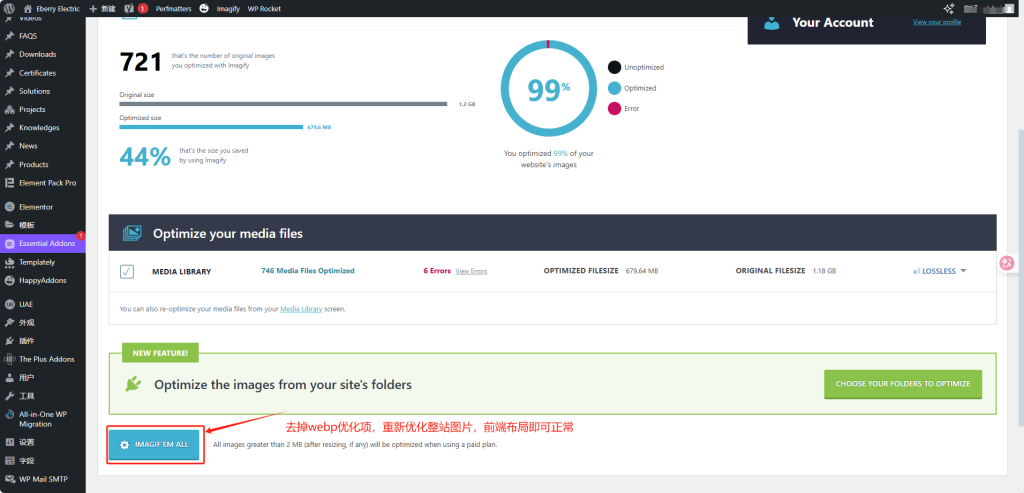
Task: Click the Element Pack Pro icon
Action: click(x=9, y=183)
